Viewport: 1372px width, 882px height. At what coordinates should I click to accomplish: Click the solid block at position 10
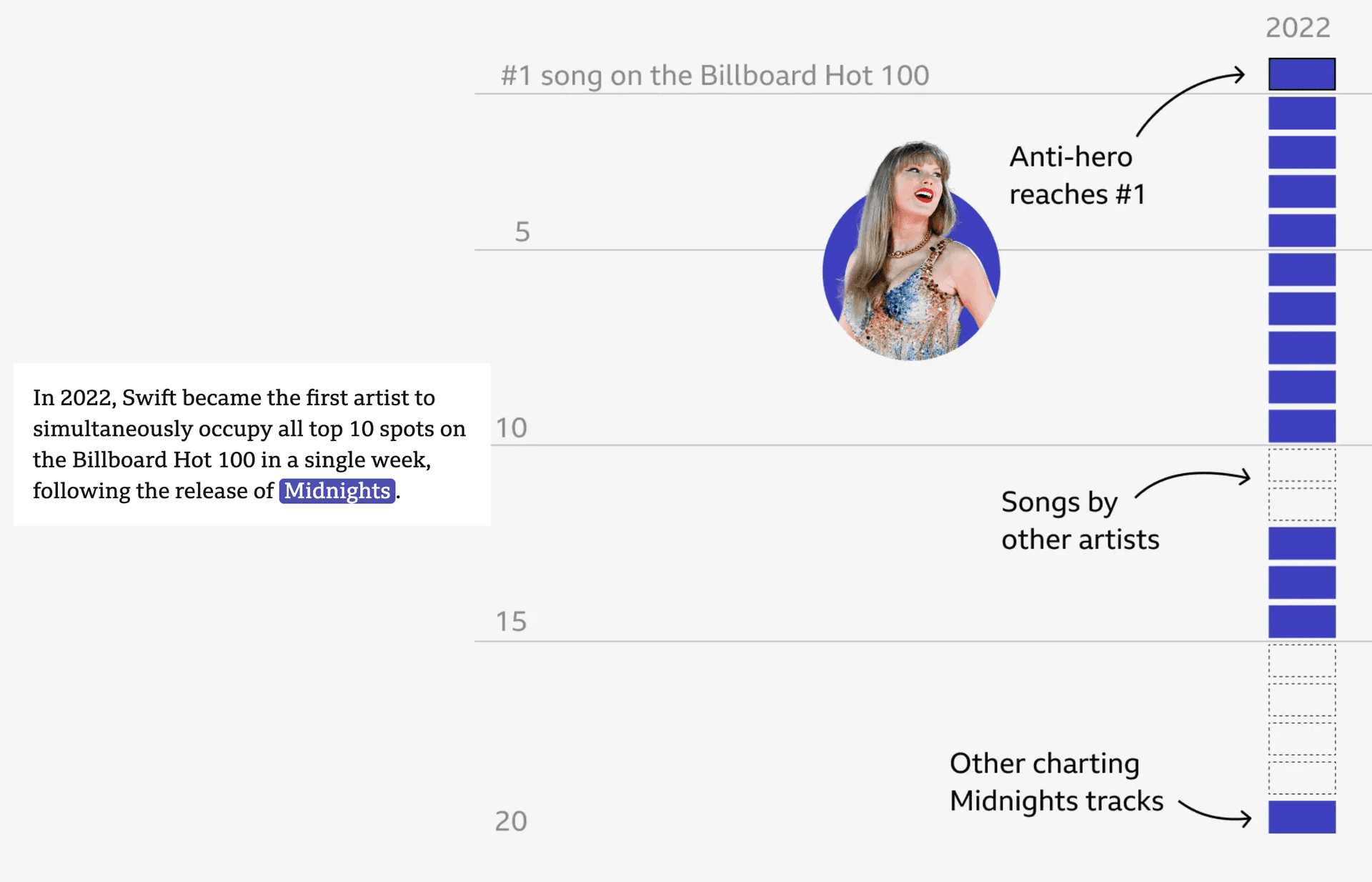[1301, 426]
